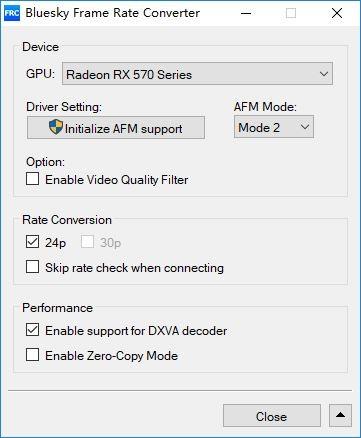
Task: Close window using title bar X
Action: click(x=337, y=13)
